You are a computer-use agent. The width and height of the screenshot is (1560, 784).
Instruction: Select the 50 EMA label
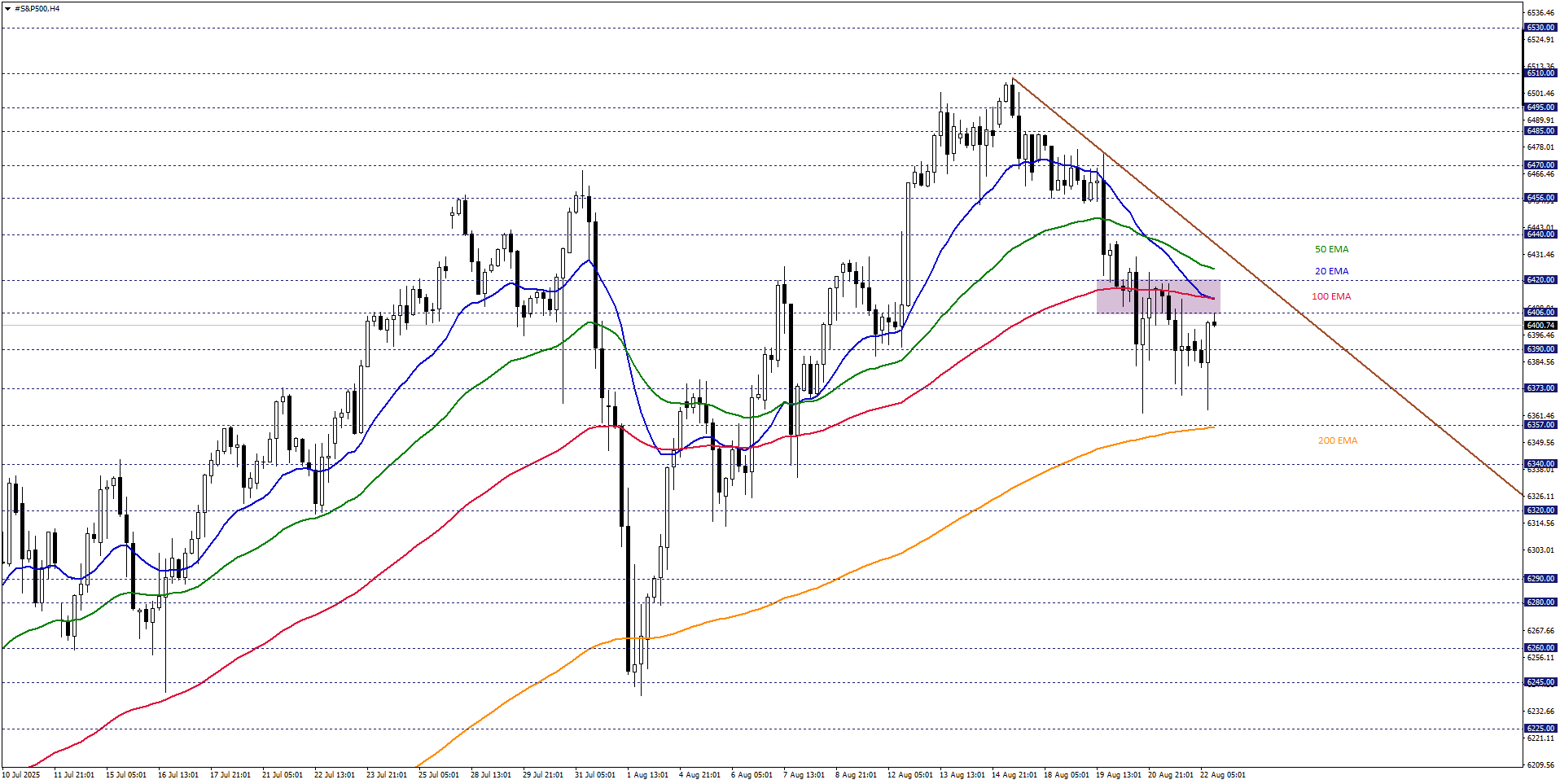tap(1331, 249)
